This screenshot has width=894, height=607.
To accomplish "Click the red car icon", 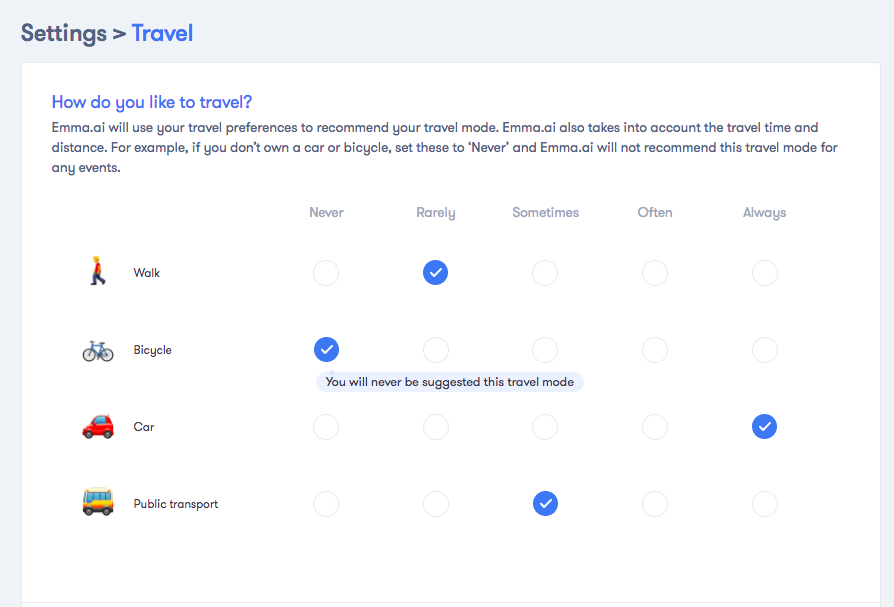I will [x=98, y=426].
